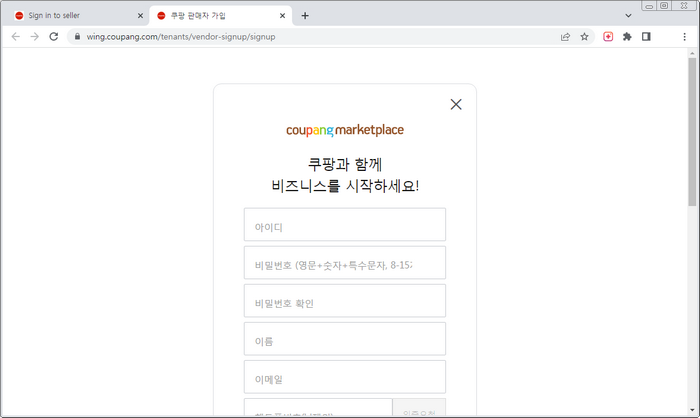
Task: Close the 쿠팡 판매자 가입 tab
Action: tap(282, 16)
